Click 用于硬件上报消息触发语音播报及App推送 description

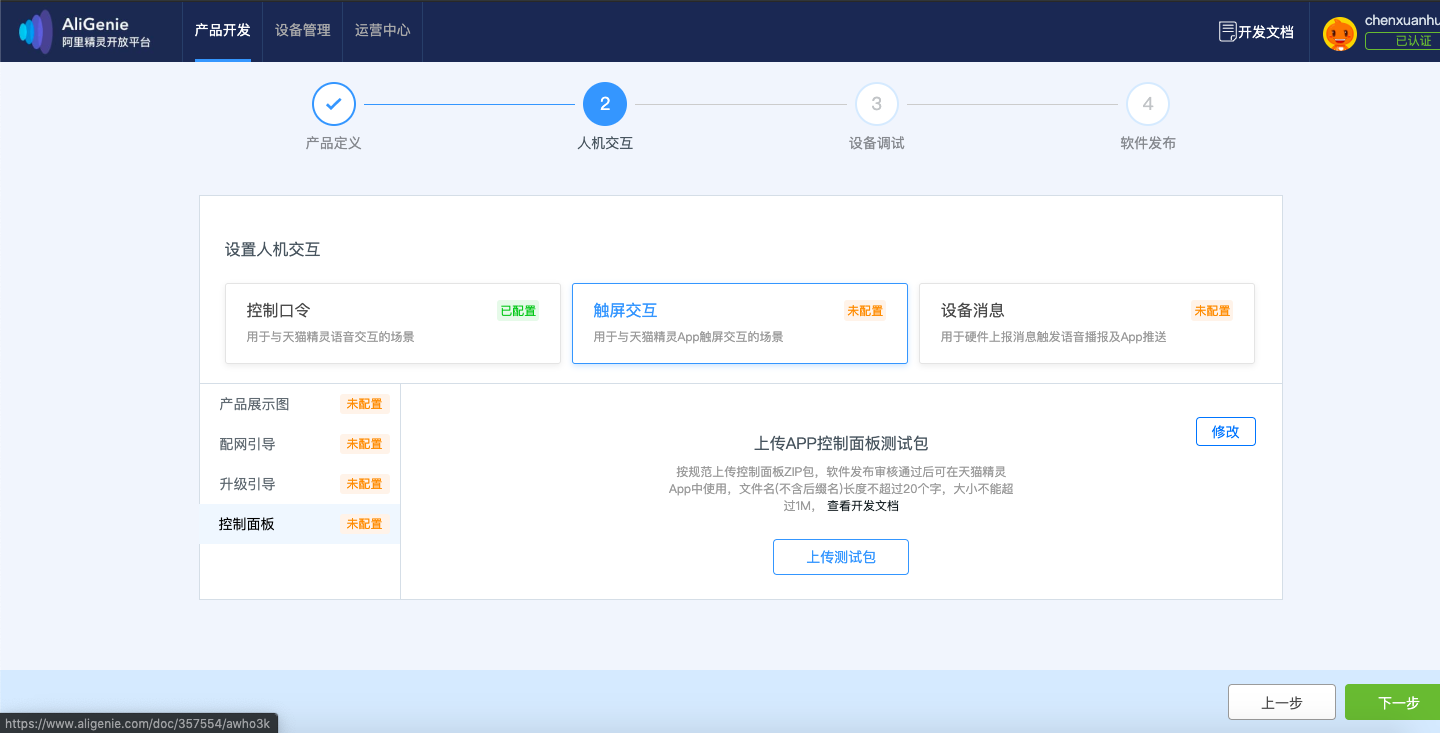tap(1054, 337)
